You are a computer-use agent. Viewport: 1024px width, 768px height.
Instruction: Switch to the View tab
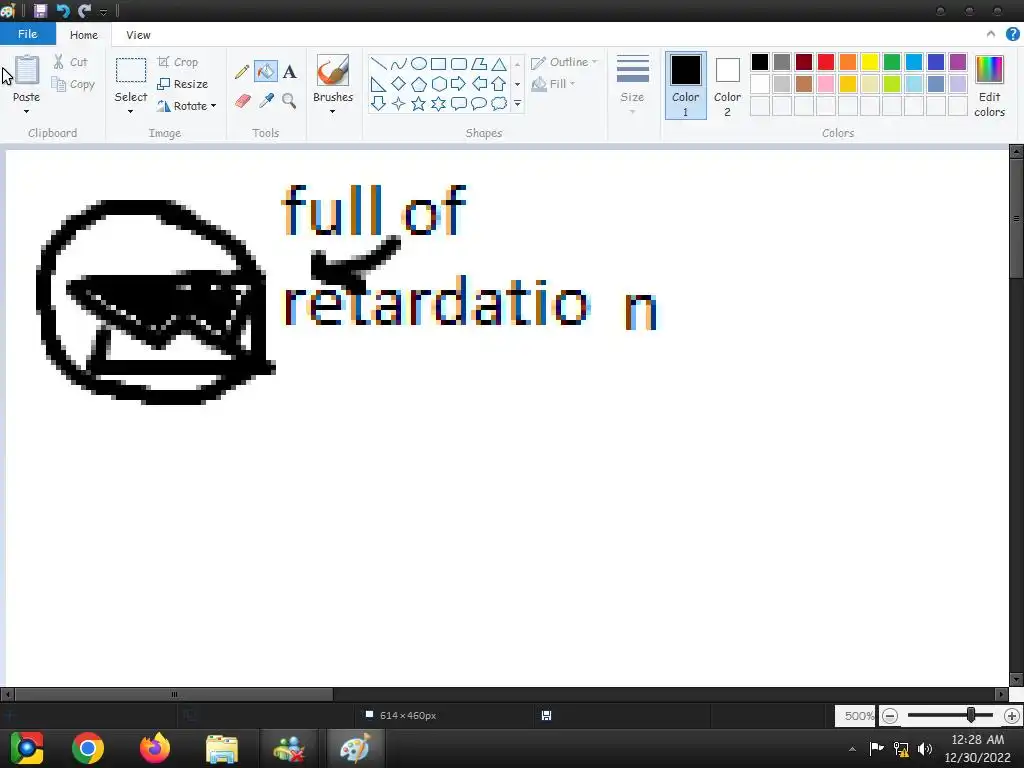click(138, 35)
